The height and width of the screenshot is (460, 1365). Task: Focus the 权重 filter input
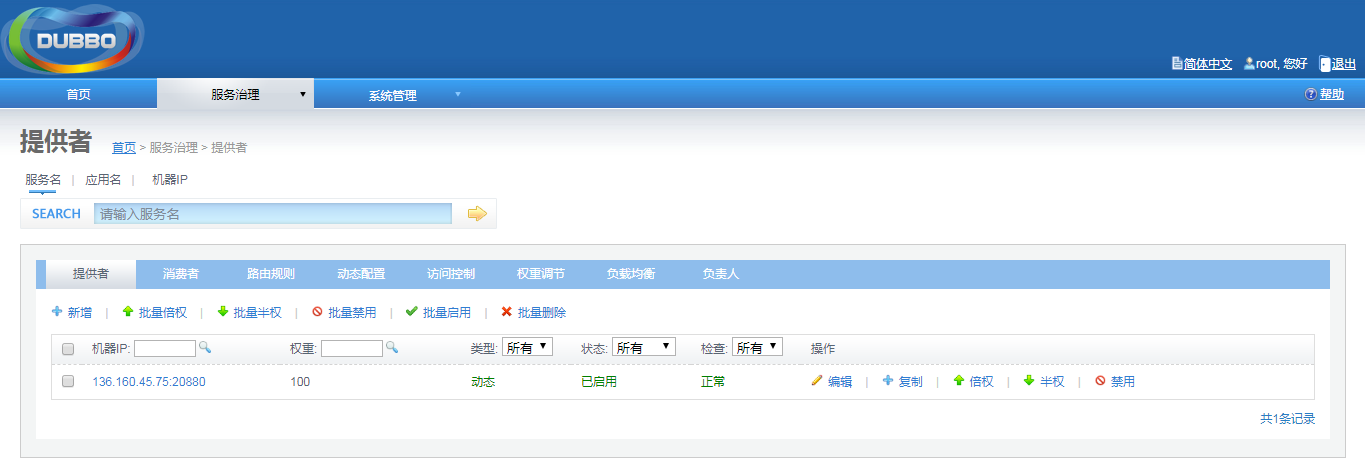click(352, 348)
